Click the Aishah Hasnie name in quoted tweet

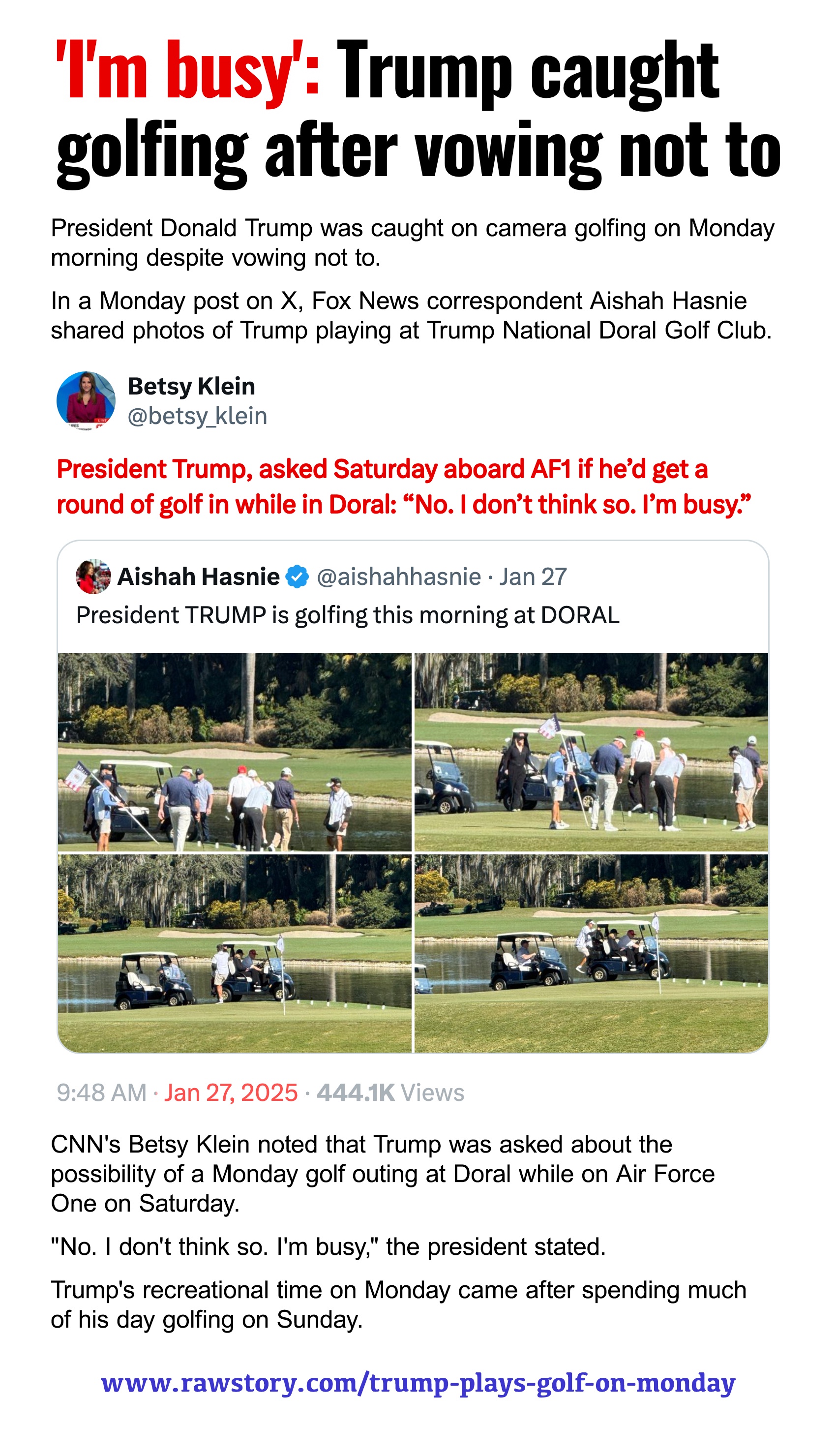(199, 577)
